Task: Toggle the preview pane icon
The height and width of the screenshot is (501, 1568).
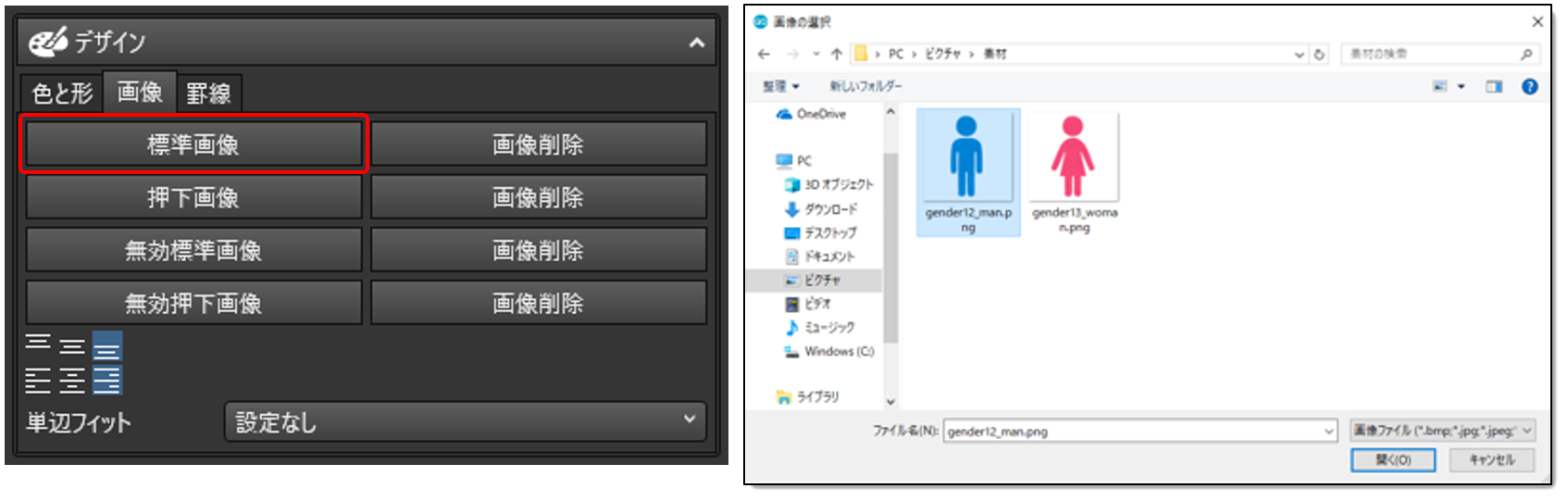Action: click(1494, 86)
